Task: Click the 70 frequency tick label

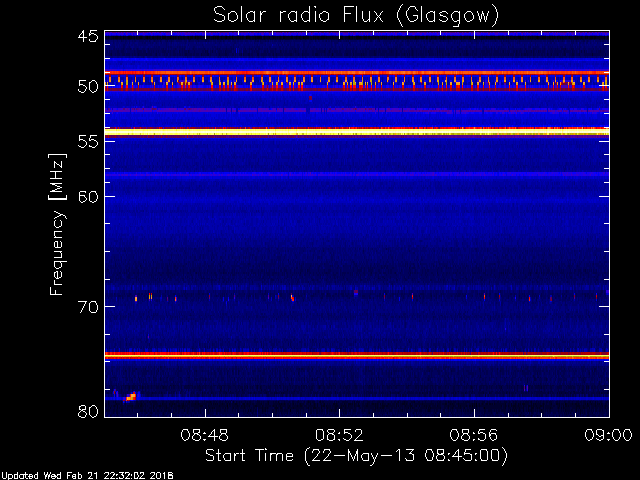Action: 88,307
